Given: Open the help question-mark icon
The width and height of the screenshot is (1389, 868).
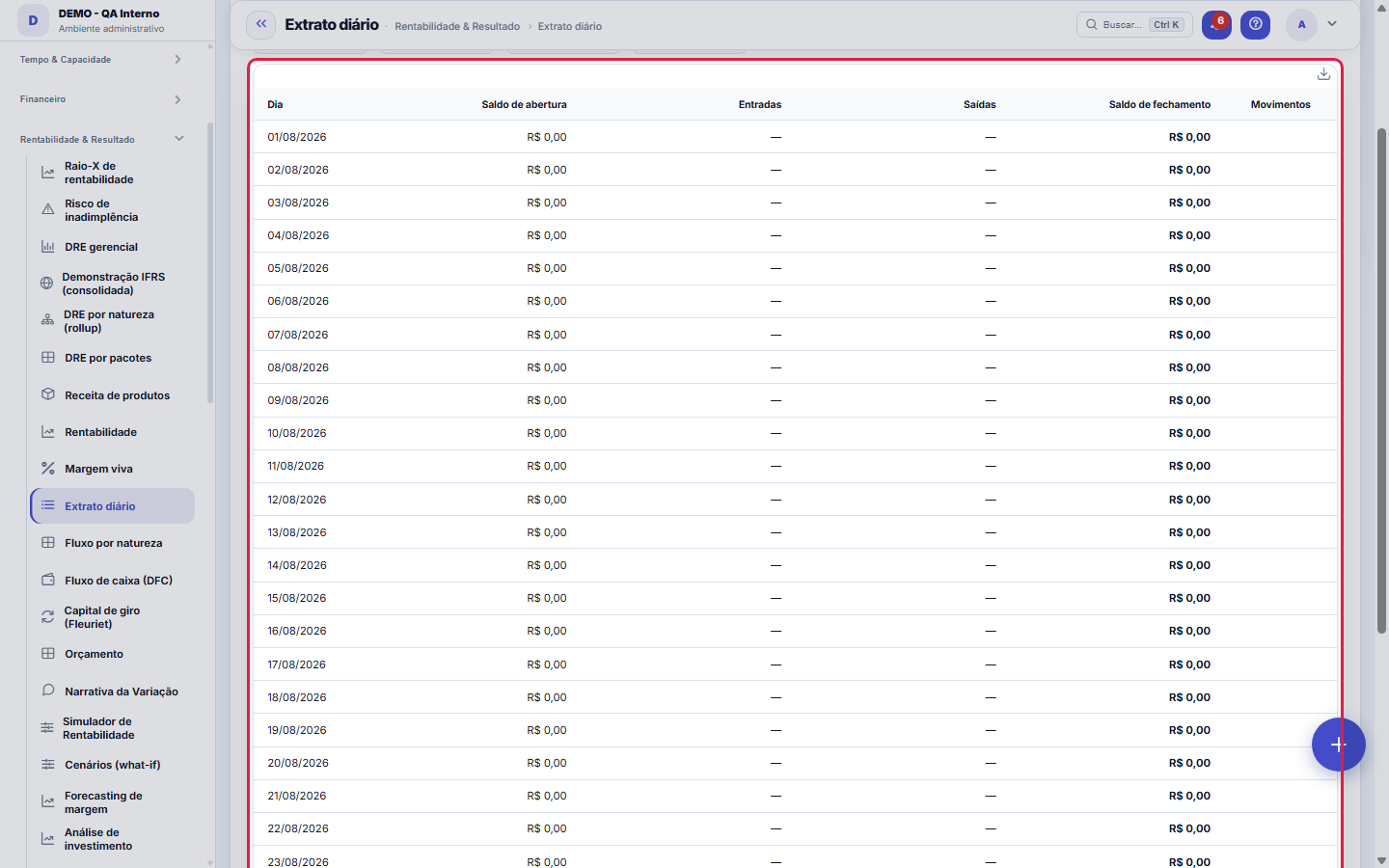Looking at the screenshot, I should click(1255, 24).
